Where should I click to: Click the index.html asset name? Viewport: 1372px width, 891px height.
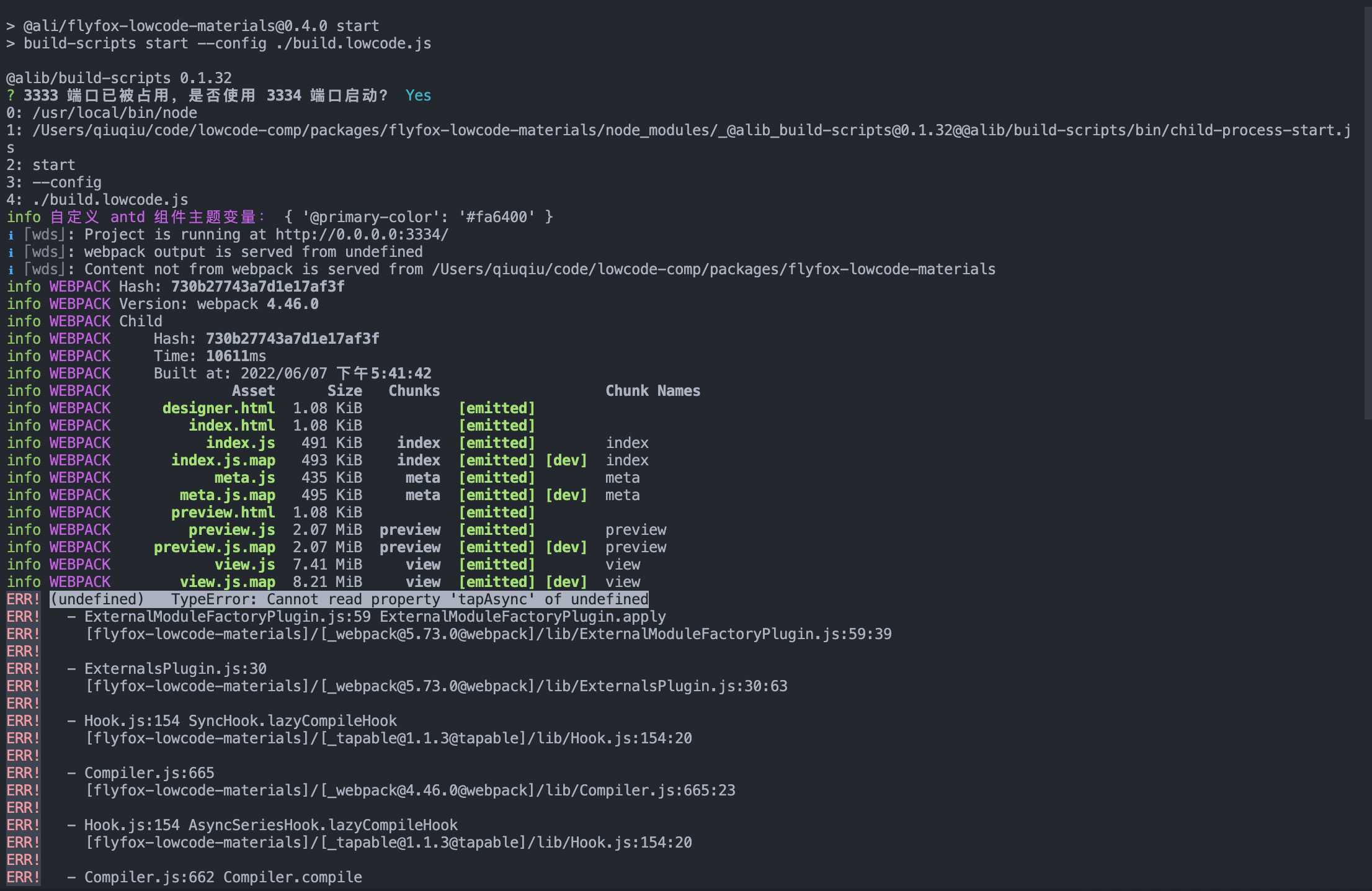tap(231, 426)
